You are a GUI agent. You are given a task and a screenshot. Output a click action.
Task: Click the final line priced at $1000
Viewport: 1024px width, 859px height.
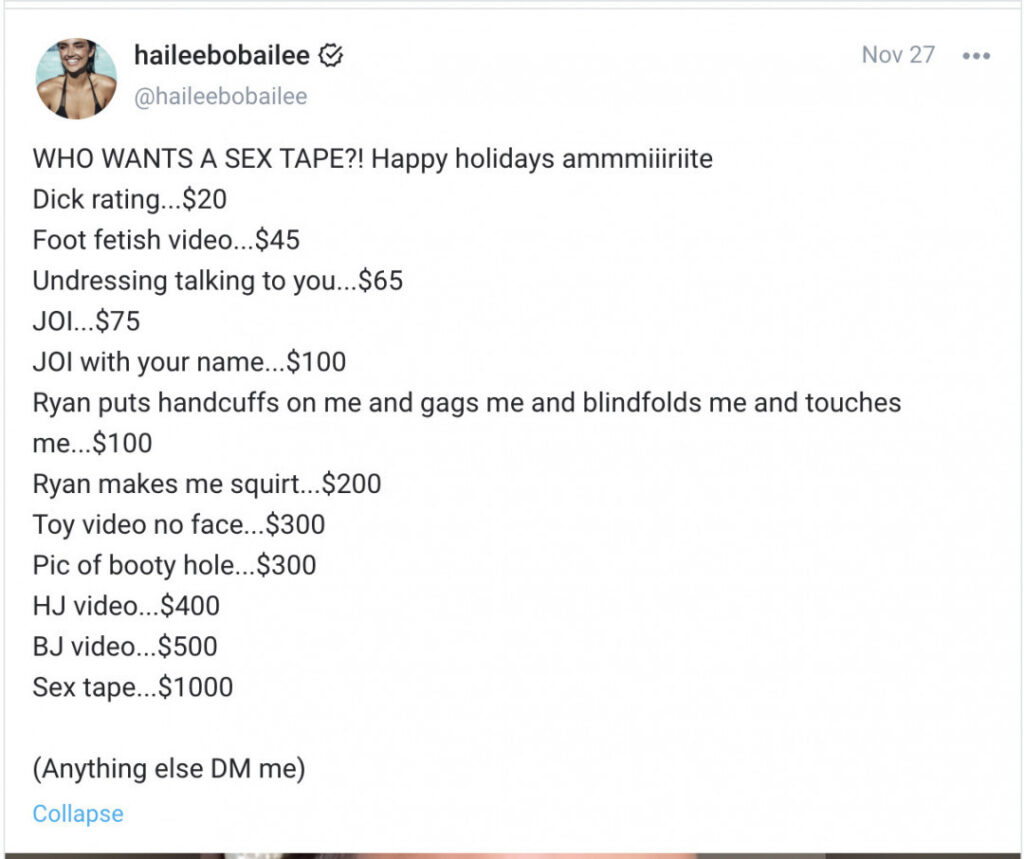pos(132,687)
